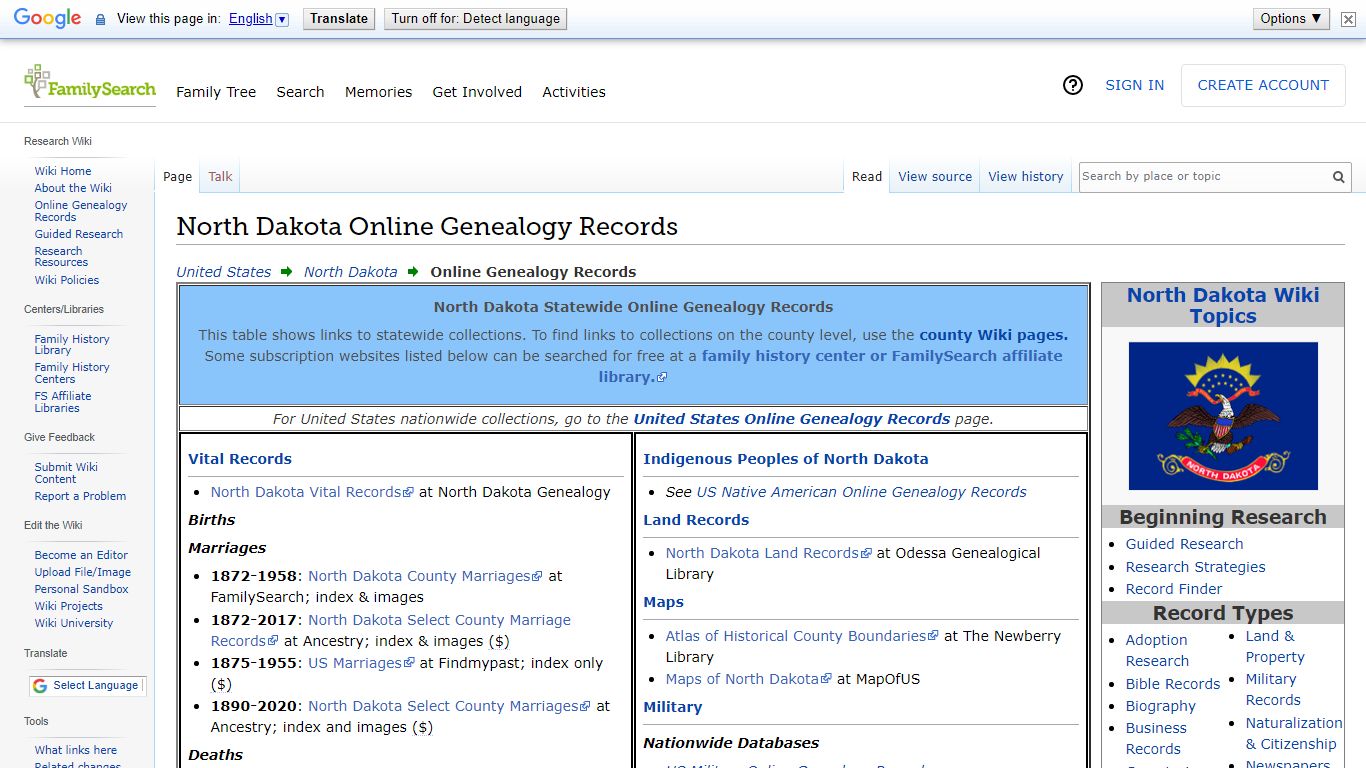The height and width of the screenshot is (768, 1366).
Task: Click Submit Wiki Content
Action: click(66, 473)
